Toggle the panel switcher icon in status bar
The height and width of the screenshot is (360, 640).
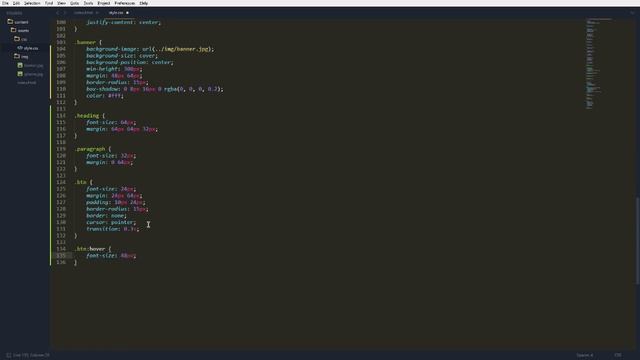tap(8, 356)
